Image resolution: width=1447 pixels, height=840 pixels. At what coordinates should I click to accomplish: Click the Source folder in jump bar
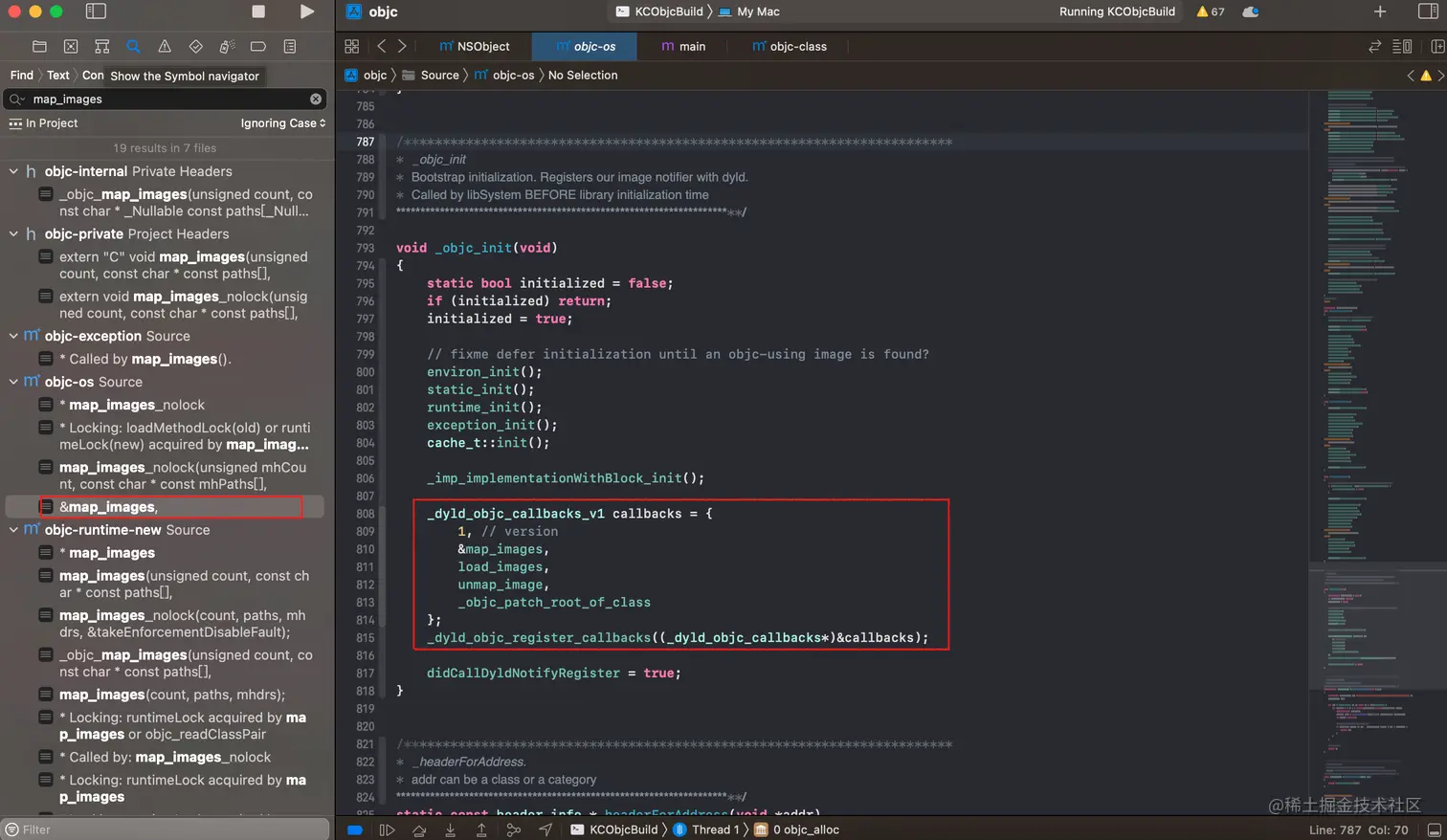coord(431,76)
